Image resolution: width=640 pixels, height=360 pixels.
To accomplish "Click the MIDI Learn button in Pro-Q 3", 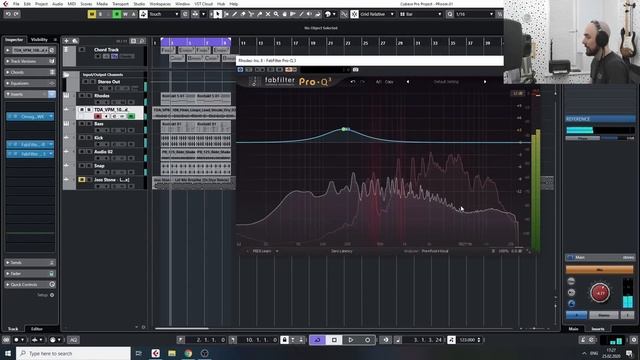I will click(262, 251).
